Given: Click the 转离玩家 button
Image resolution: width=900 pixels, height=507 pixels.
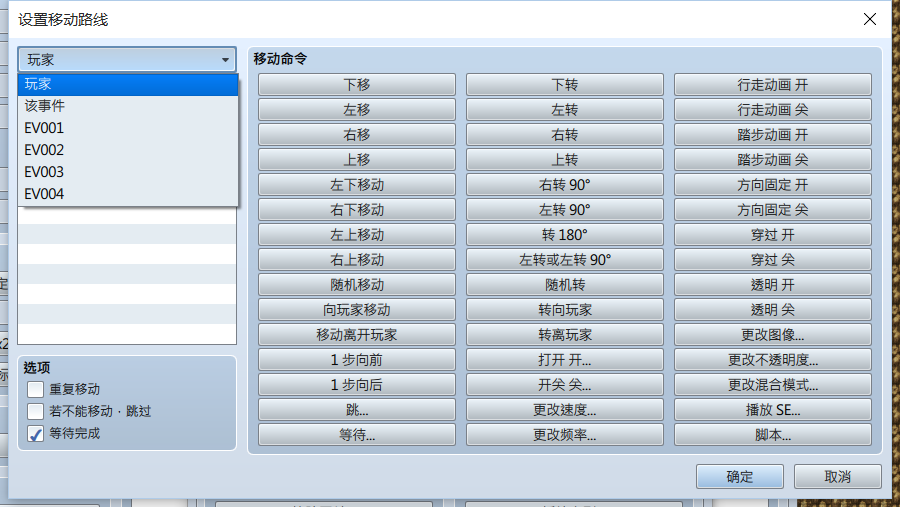Looking at the screenshot, I should [x=565, y=335].
